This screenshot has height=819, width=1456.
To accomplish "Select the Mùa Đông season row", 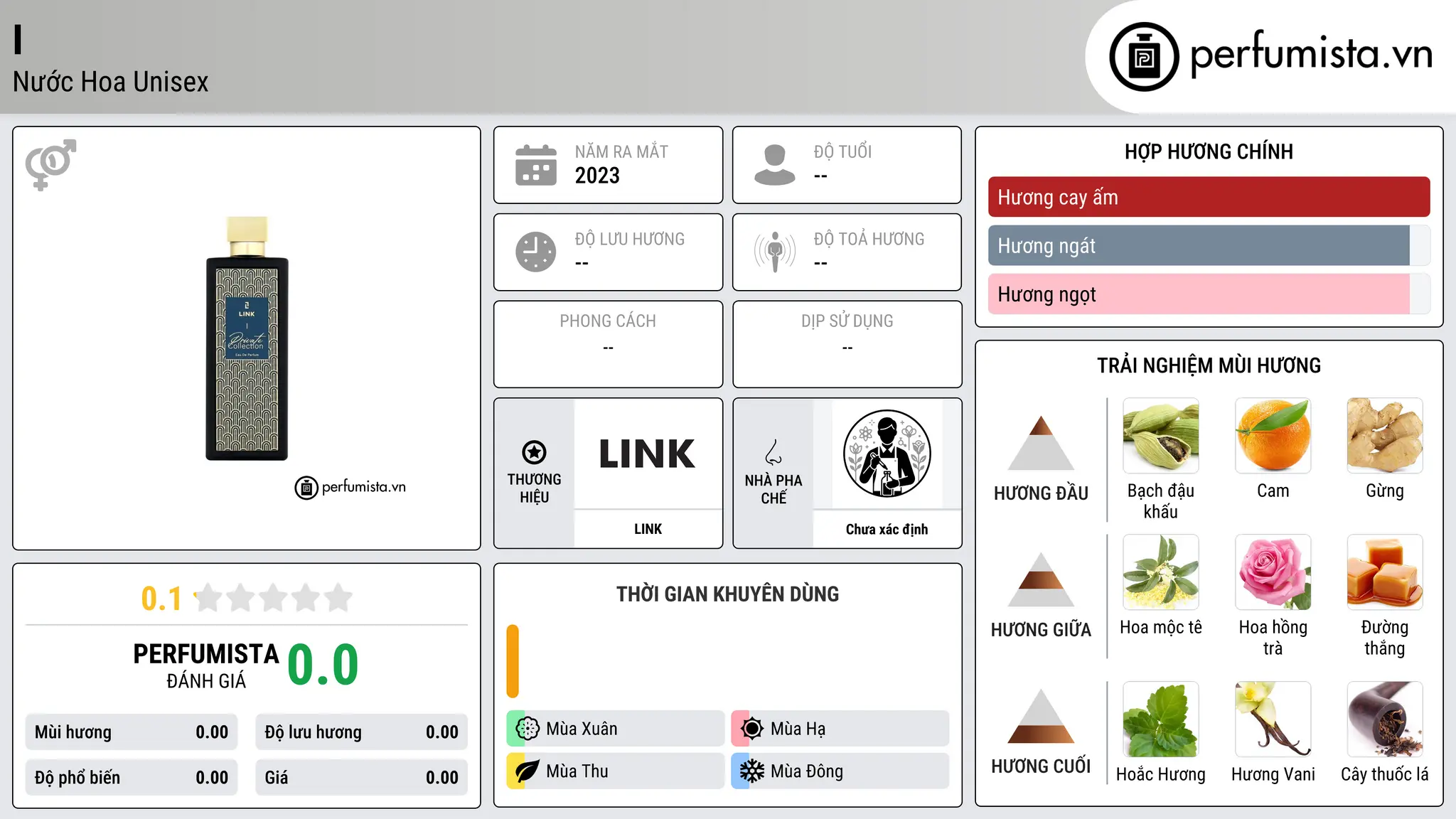I will click(x=840, y=771).
